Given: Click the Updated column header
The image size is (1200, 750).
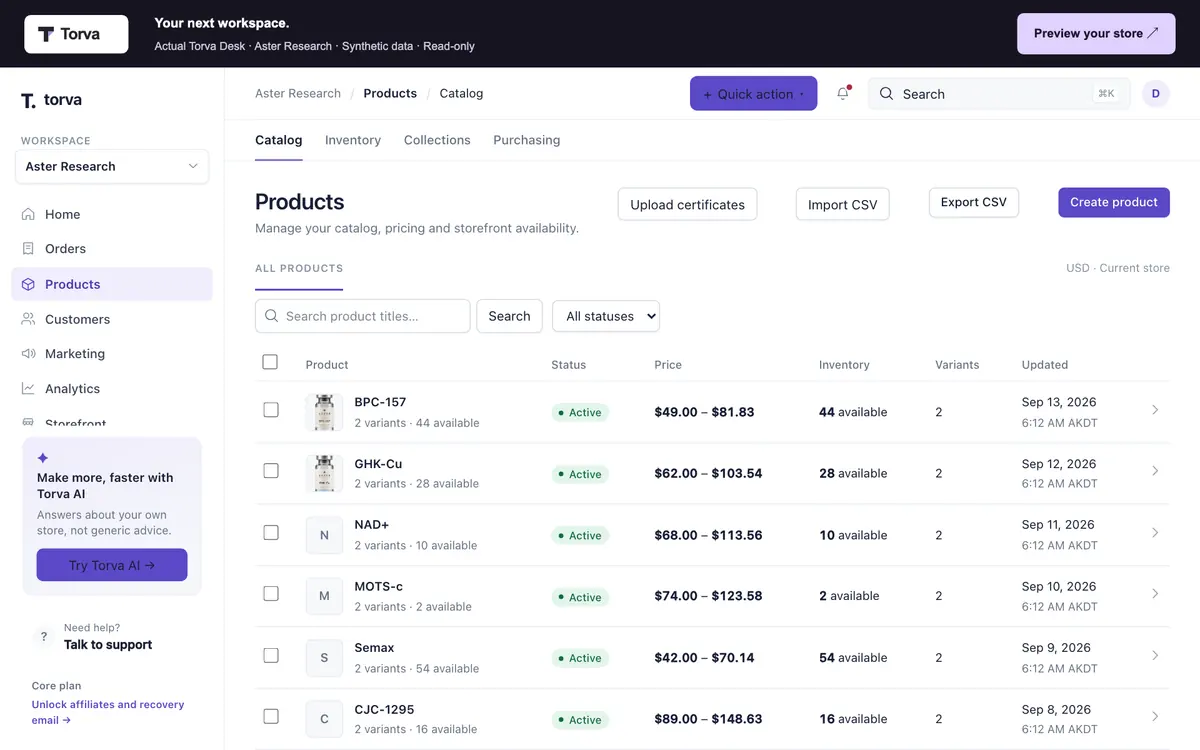Looking at the screenshot, I should (x=1045, y=365).
